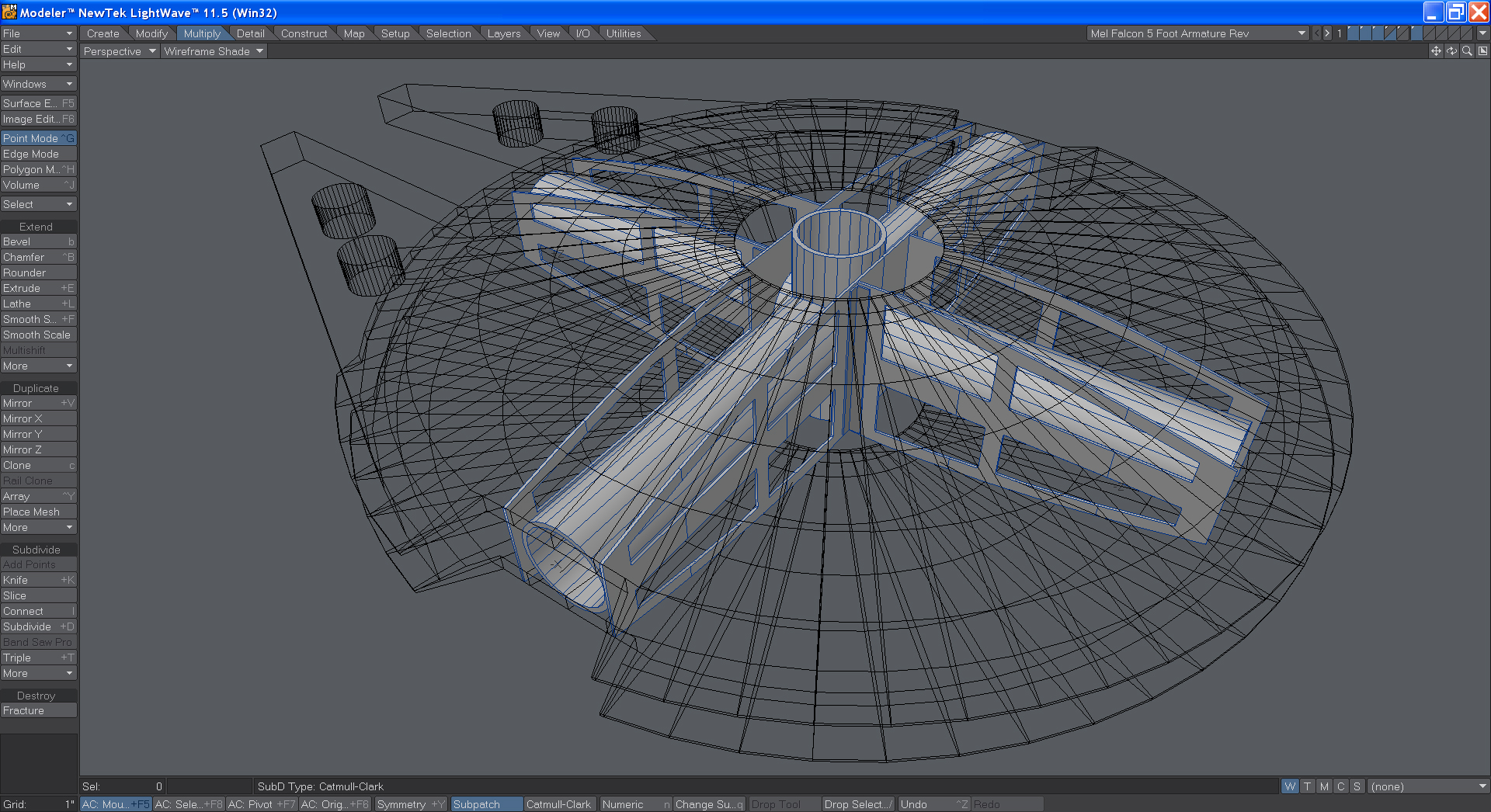Click the Volume selection mode button
Viewport: 1491px width, 812px height.
(x=38, y=185)
